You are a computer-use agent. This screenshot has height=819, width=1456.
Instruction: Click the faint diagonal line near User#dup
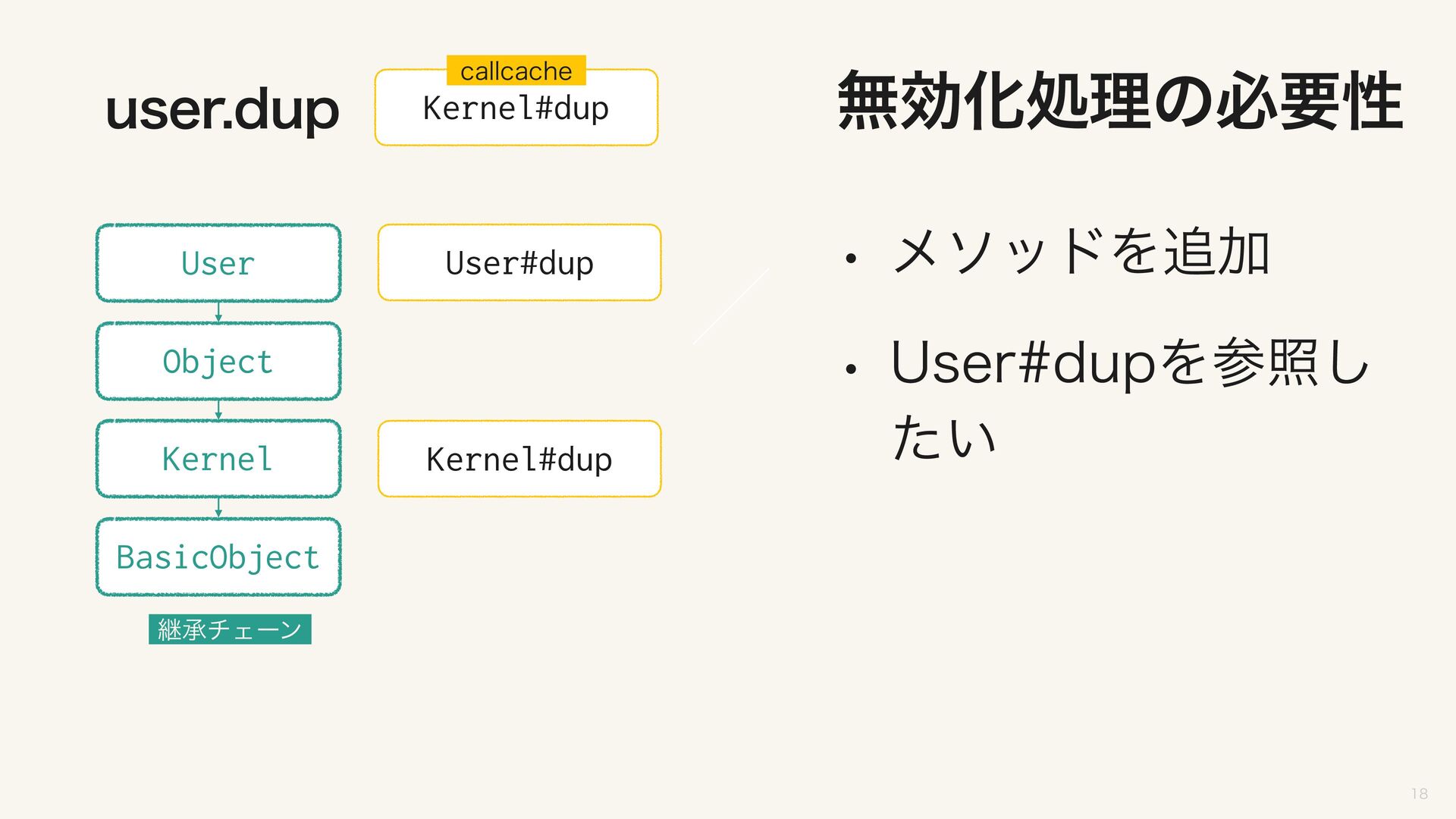[731, 306]
